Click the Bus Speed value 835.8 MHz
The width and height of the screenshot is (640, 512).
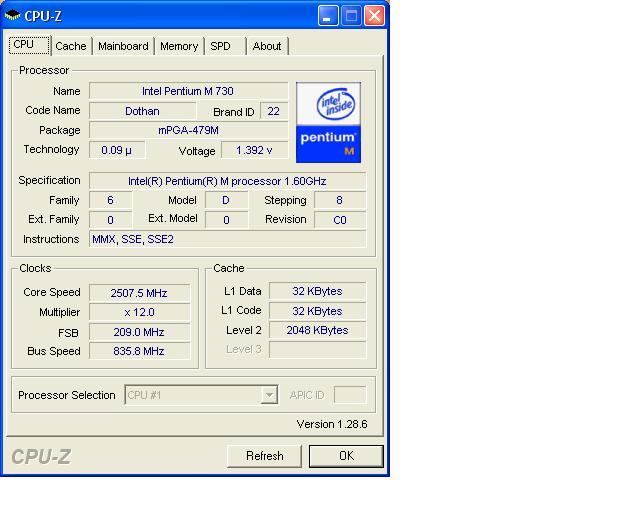[x=139, y=351]
